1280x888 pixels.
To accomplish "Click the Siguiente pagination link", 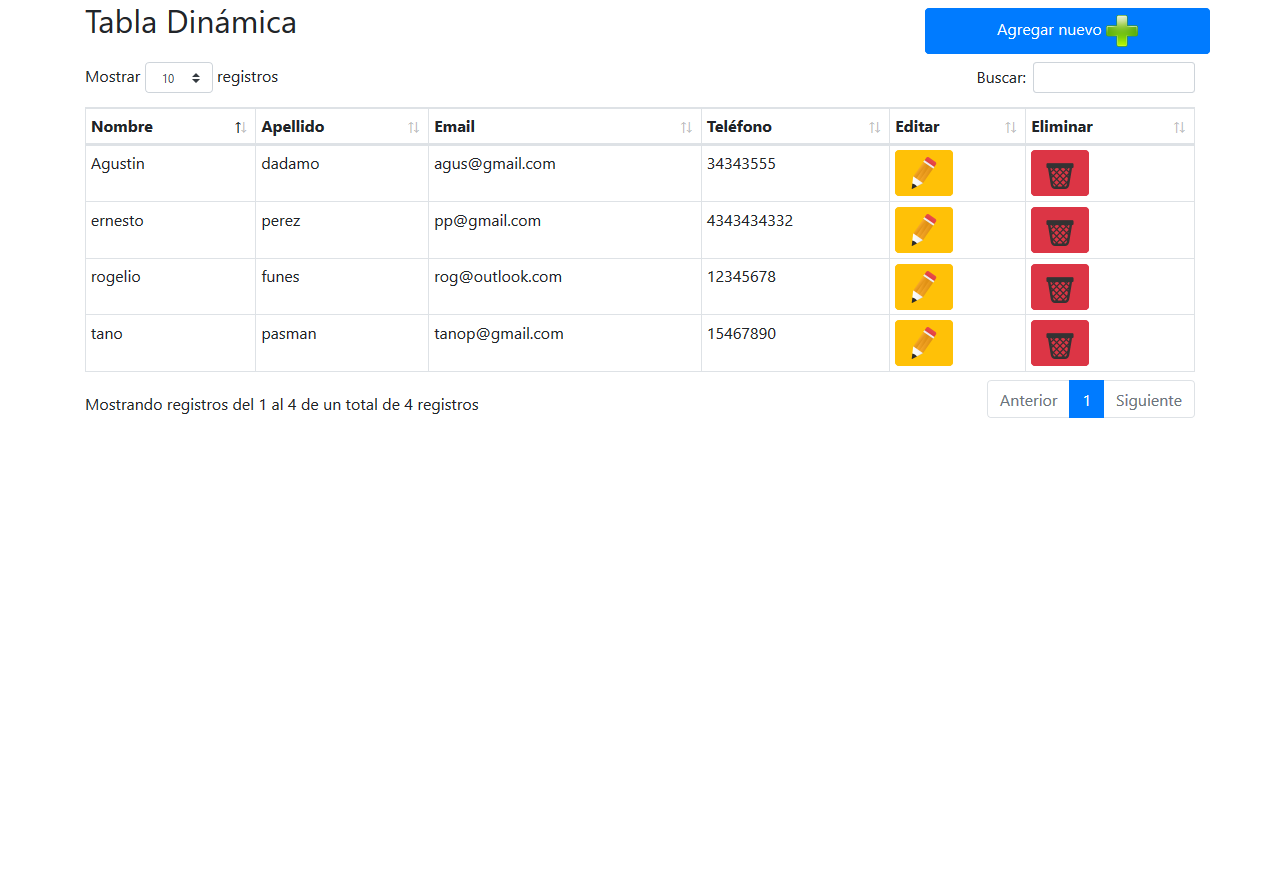I will [x=1148, y=400].
